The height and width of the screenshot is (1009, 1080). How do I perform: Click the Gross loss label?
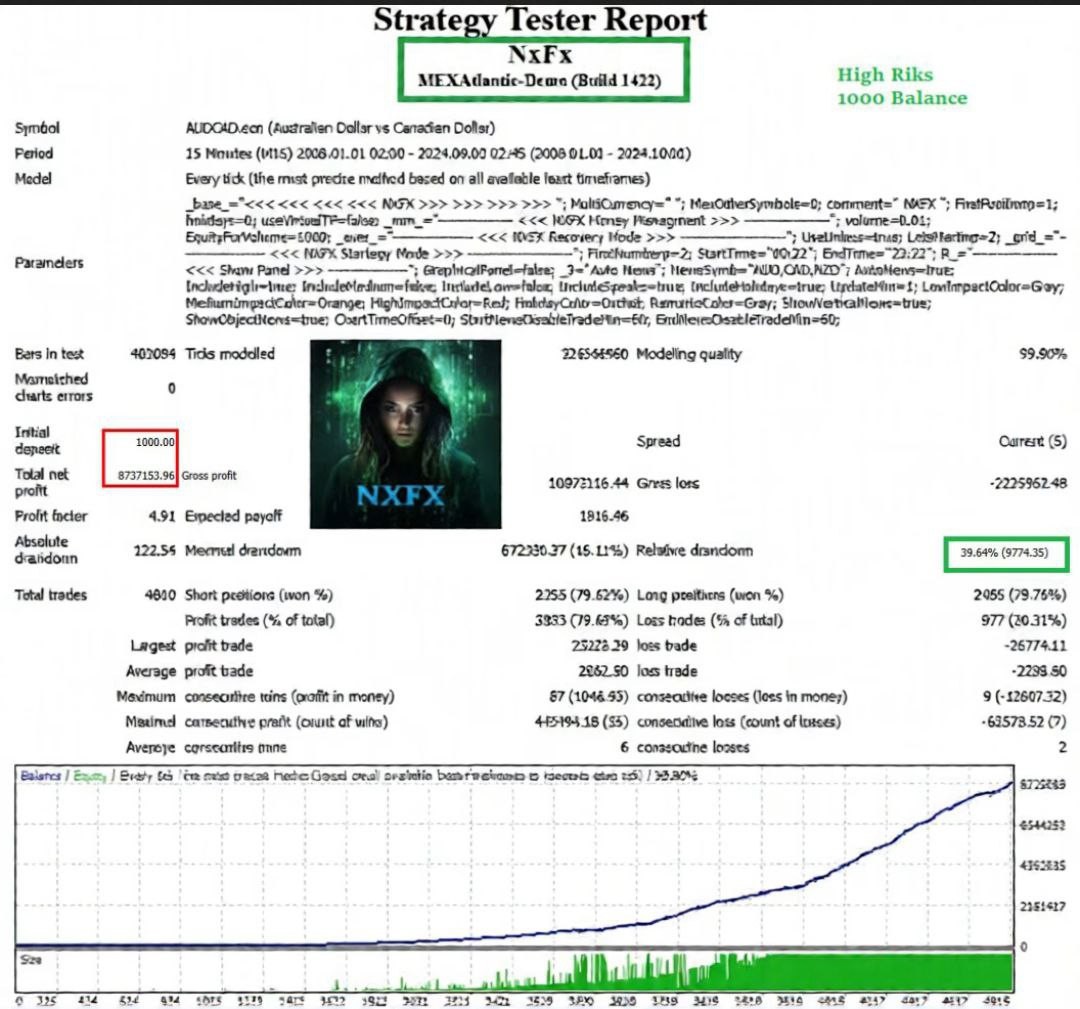tap(667, 483)
